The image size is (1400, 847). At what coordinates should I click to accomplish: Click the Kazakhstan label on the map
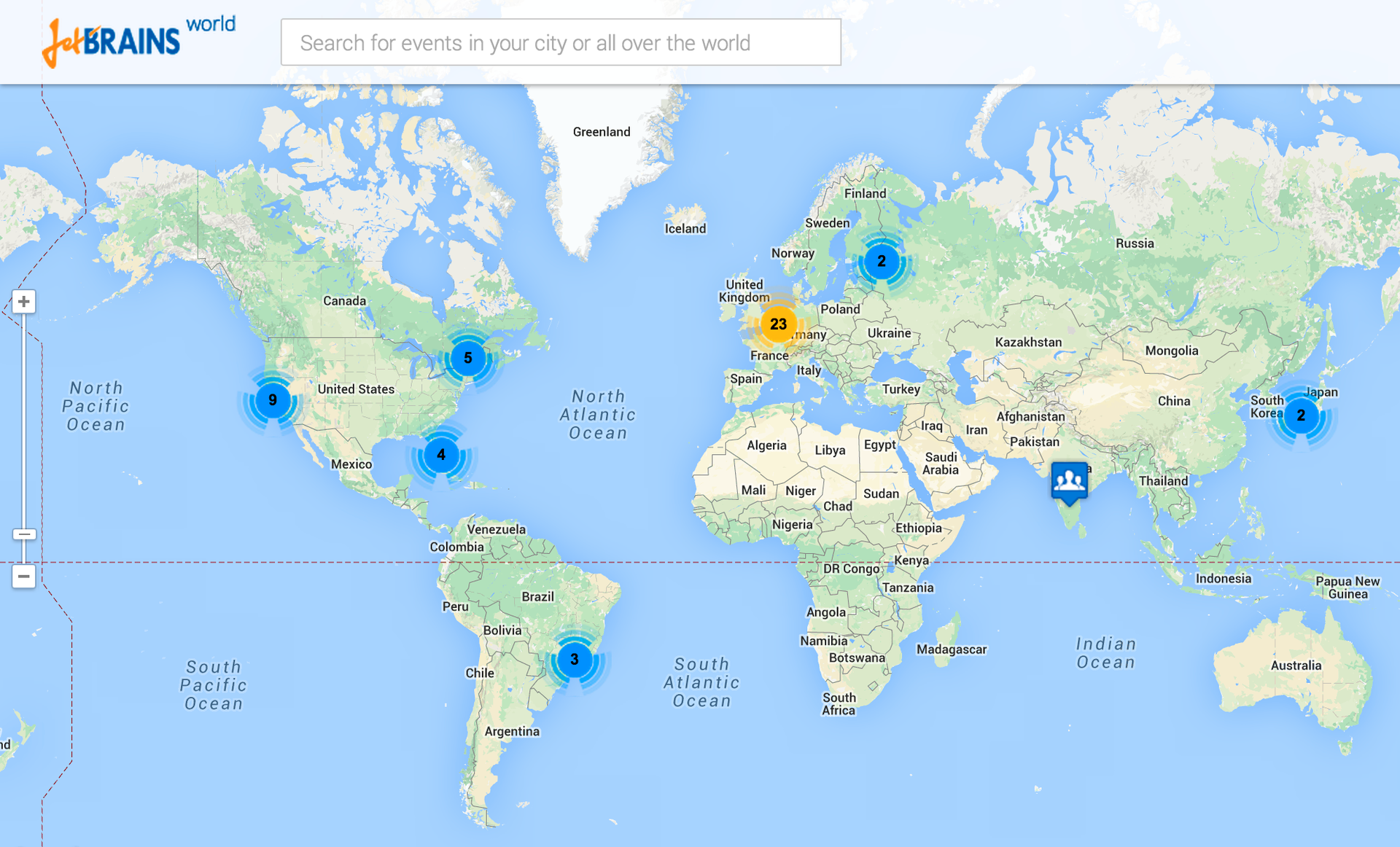click(1028, 342)
